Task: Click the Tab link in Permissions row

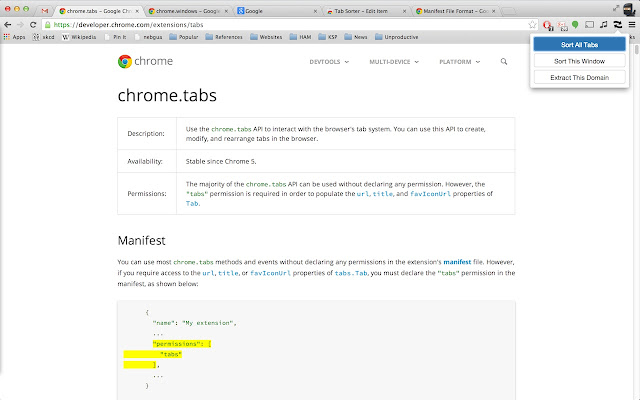Action: pos(192,204)
